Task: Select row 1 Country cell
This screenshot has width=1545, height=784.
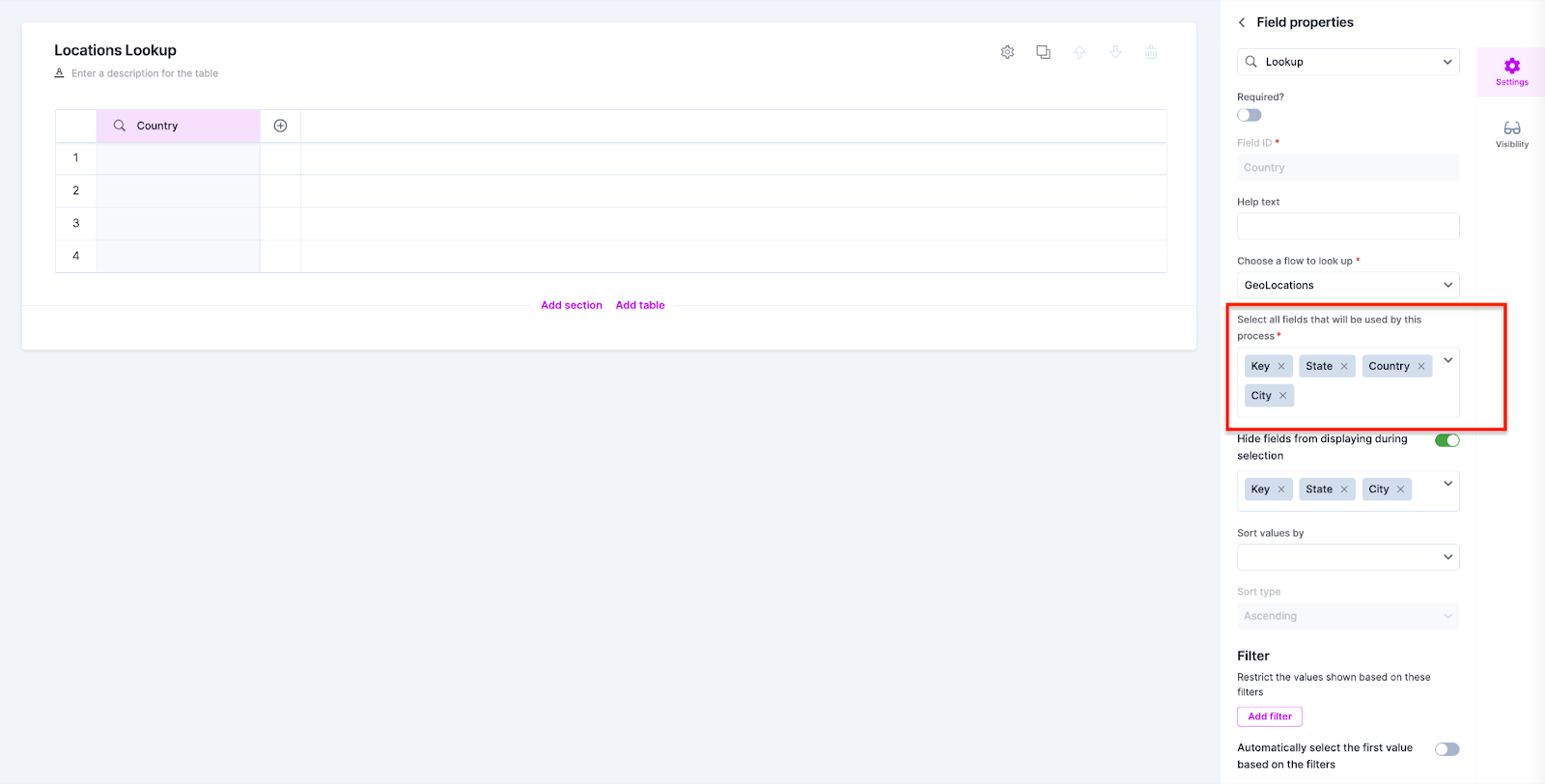Action: 178,158
